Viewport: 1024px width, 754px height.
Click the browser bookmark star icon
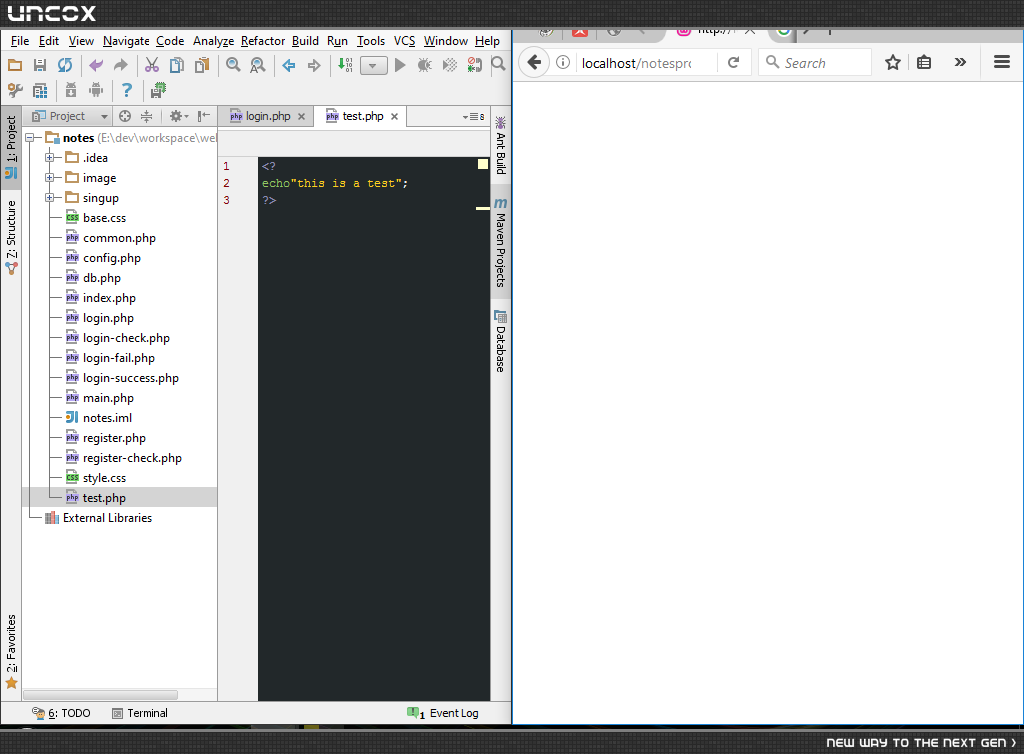click(892, 63)
